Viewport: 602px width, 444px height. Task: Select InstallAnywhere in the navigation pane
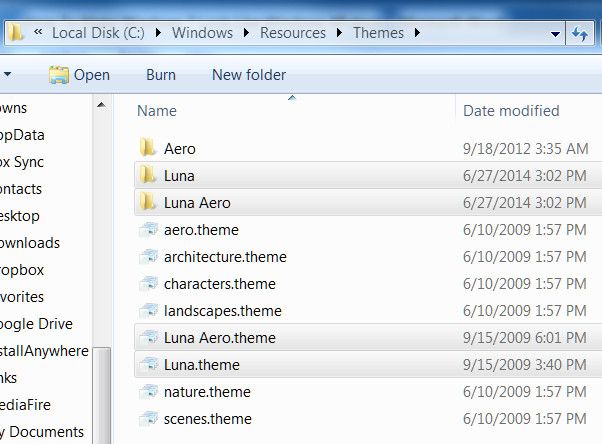[44, 351]
